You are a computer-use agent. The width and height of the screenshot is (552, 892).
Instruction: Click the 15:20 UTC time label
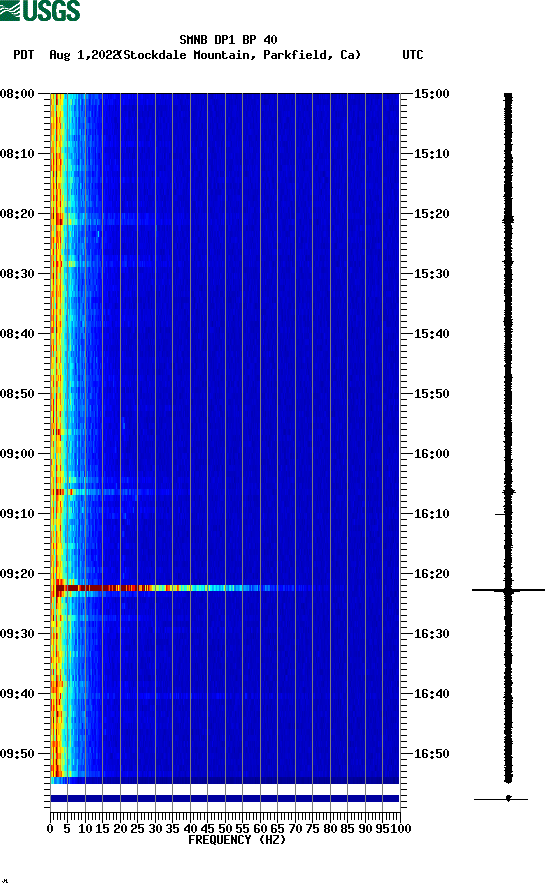click(x=431, y=213)
